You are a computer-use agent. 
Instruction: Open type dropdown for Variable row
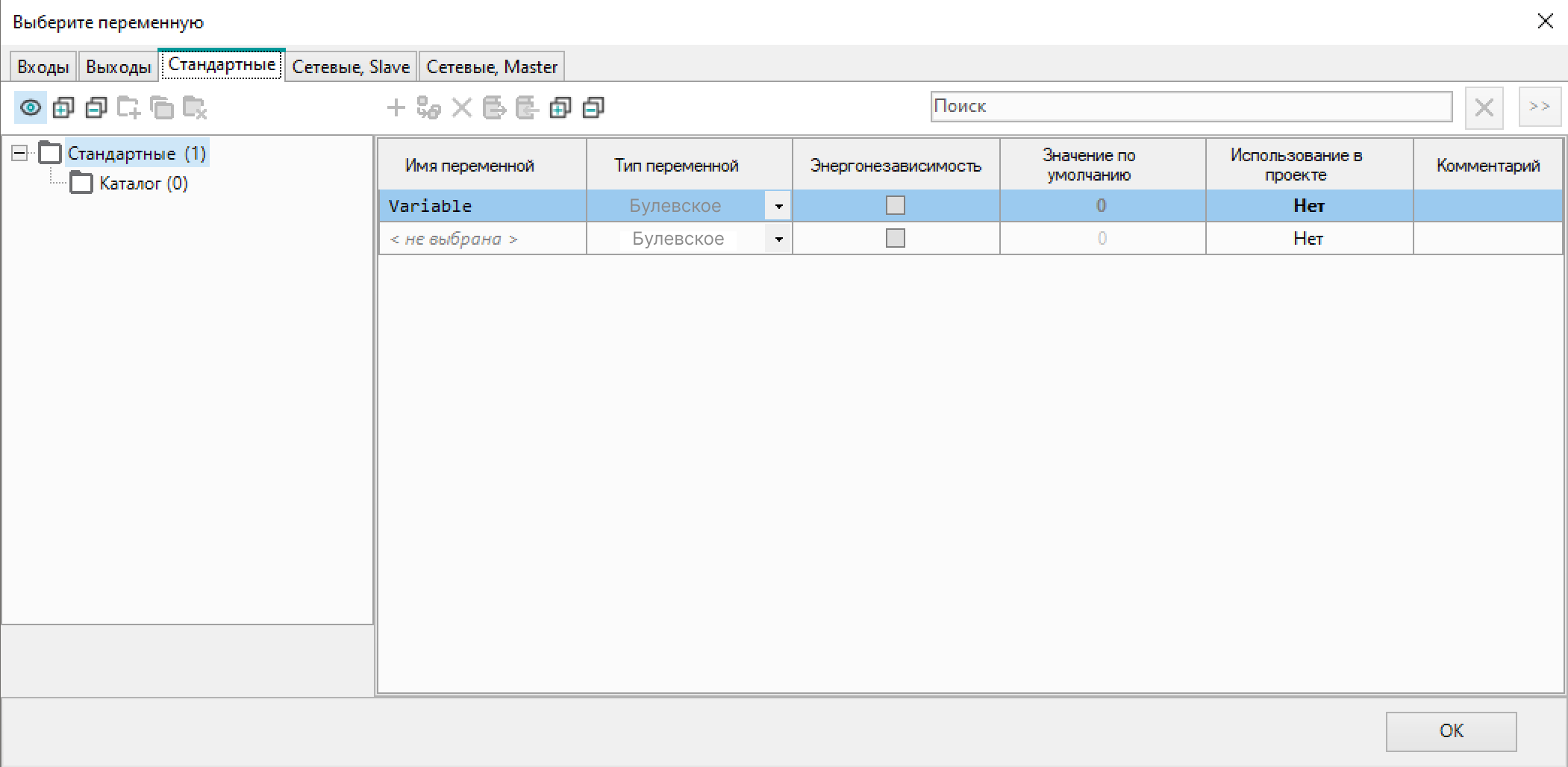778,206
